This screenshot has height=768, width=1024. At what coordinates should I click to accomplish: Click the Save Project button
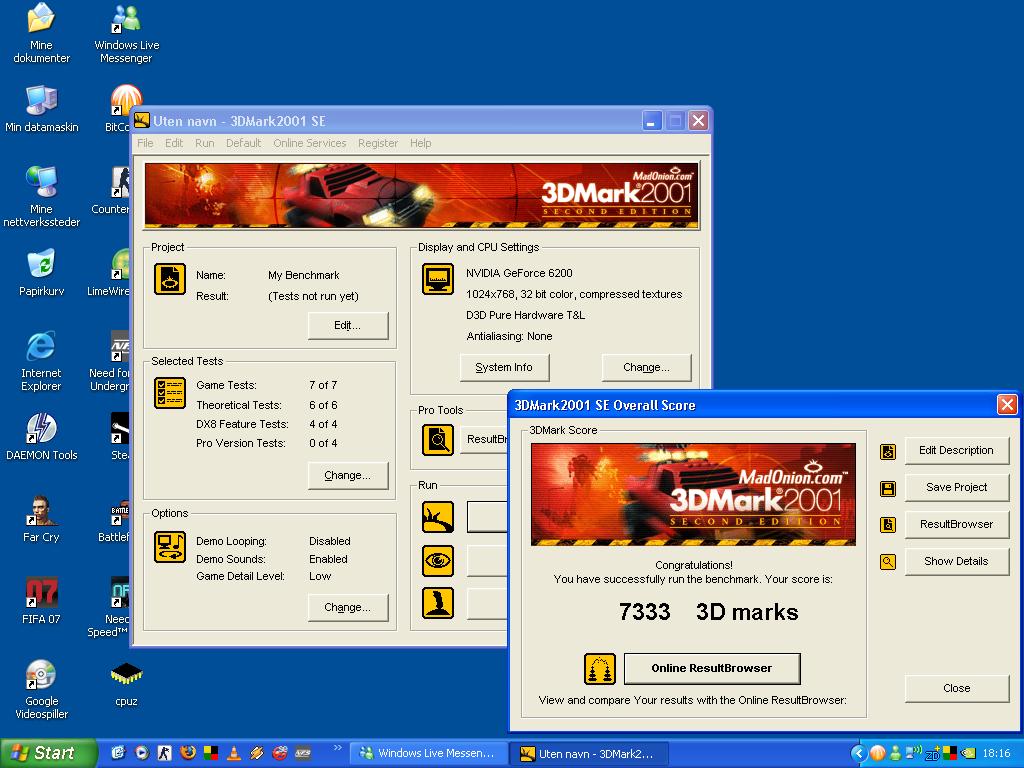pos(957,488)
